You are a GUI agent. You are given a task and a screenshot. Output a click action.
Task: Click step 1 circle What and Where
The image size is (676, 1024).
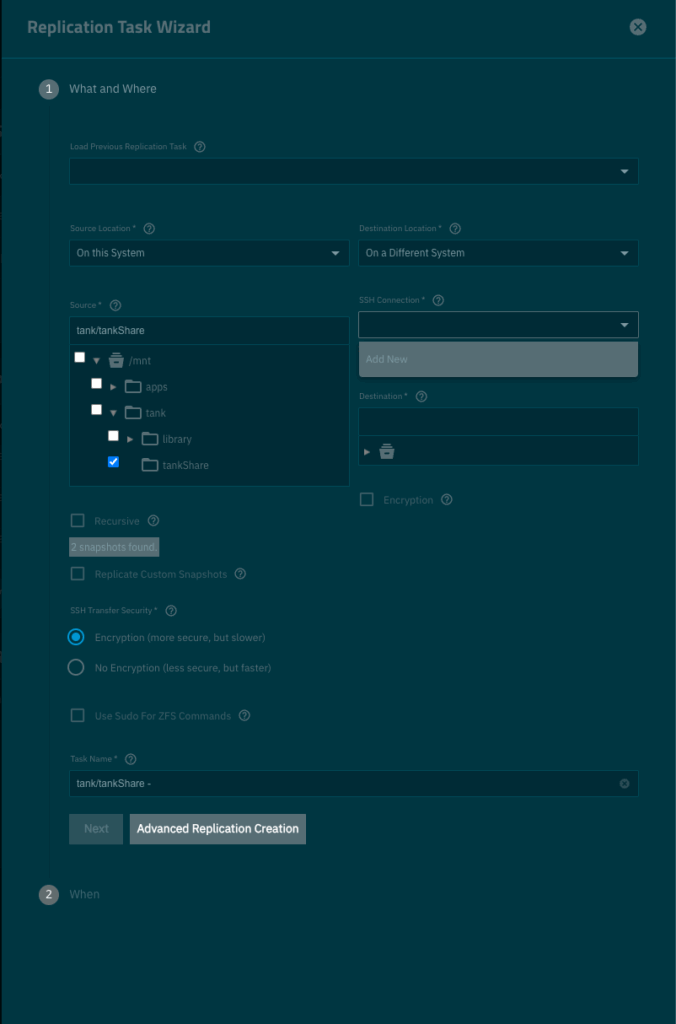48,89
